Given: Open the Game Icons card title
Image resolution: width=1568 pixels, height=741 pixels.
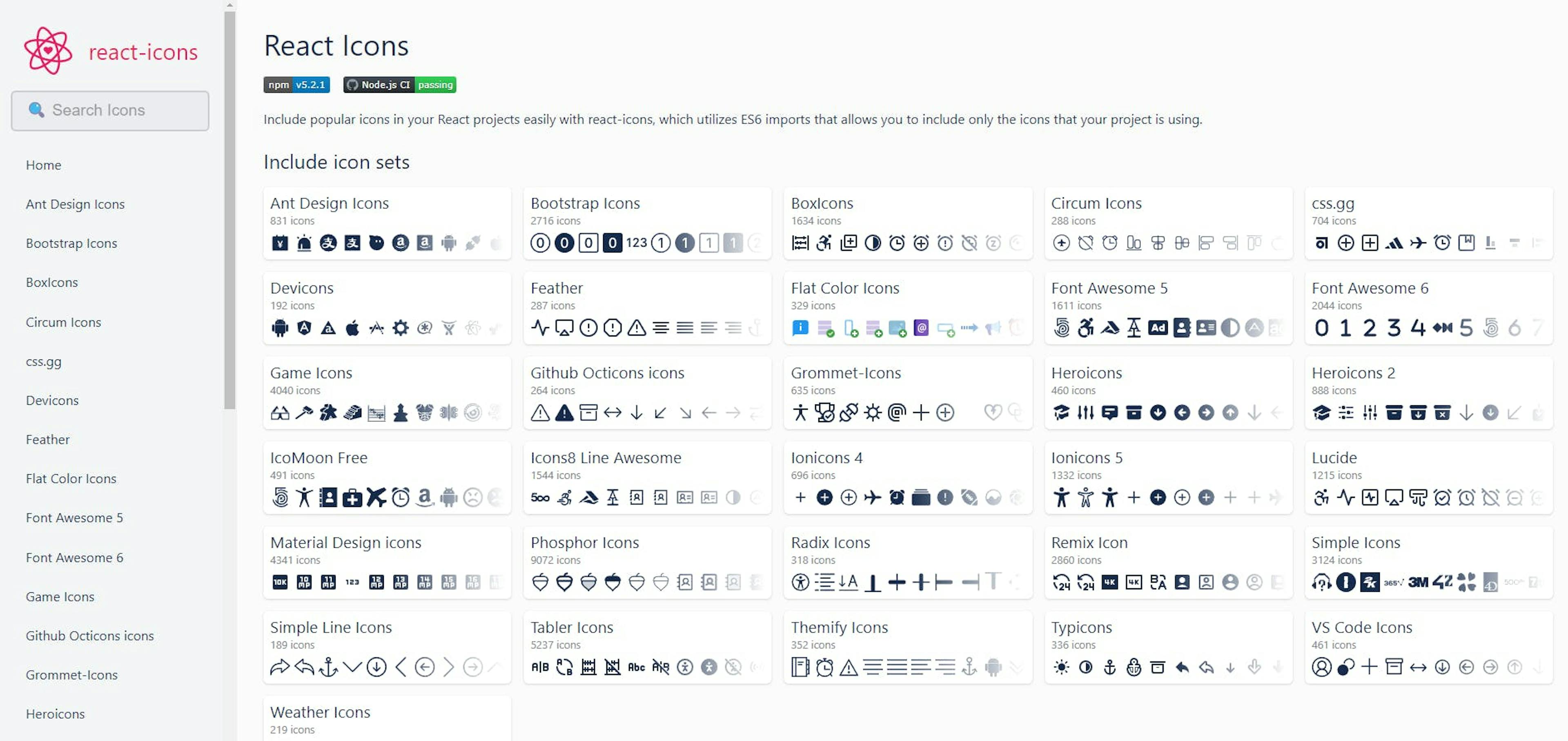Looking at the screenshot, I should click(x=311, y=373).
